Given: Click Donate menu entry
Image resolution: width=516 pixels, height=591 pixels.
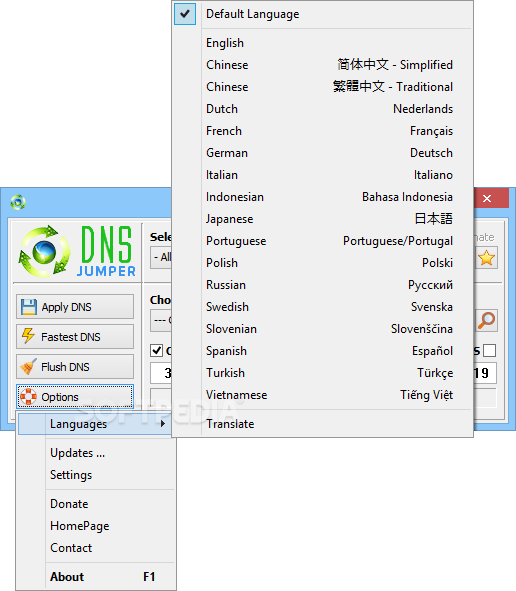Looking at the screenshot, I should [96, 504].
